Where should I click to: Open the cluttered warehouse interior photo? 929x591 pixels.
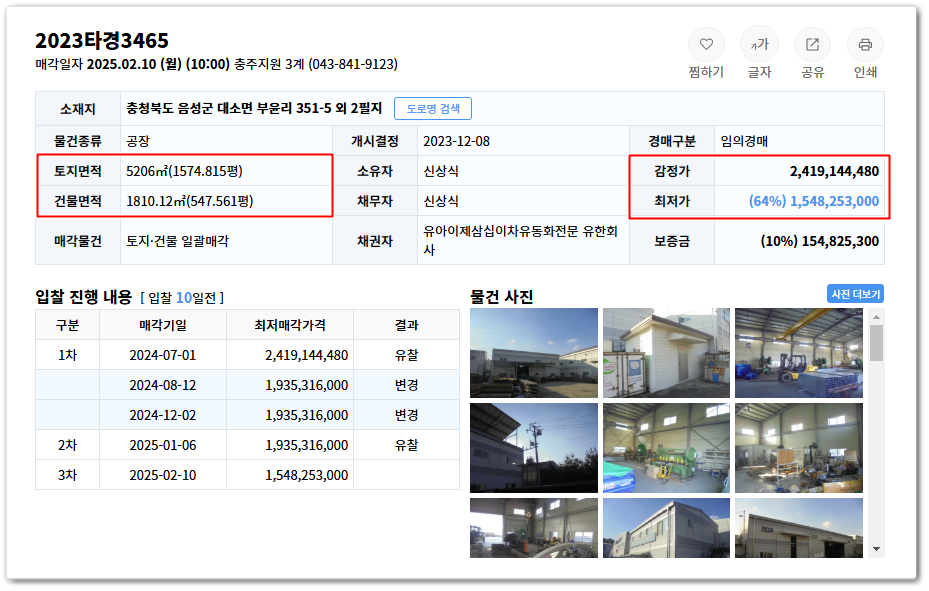pos(799,448)
